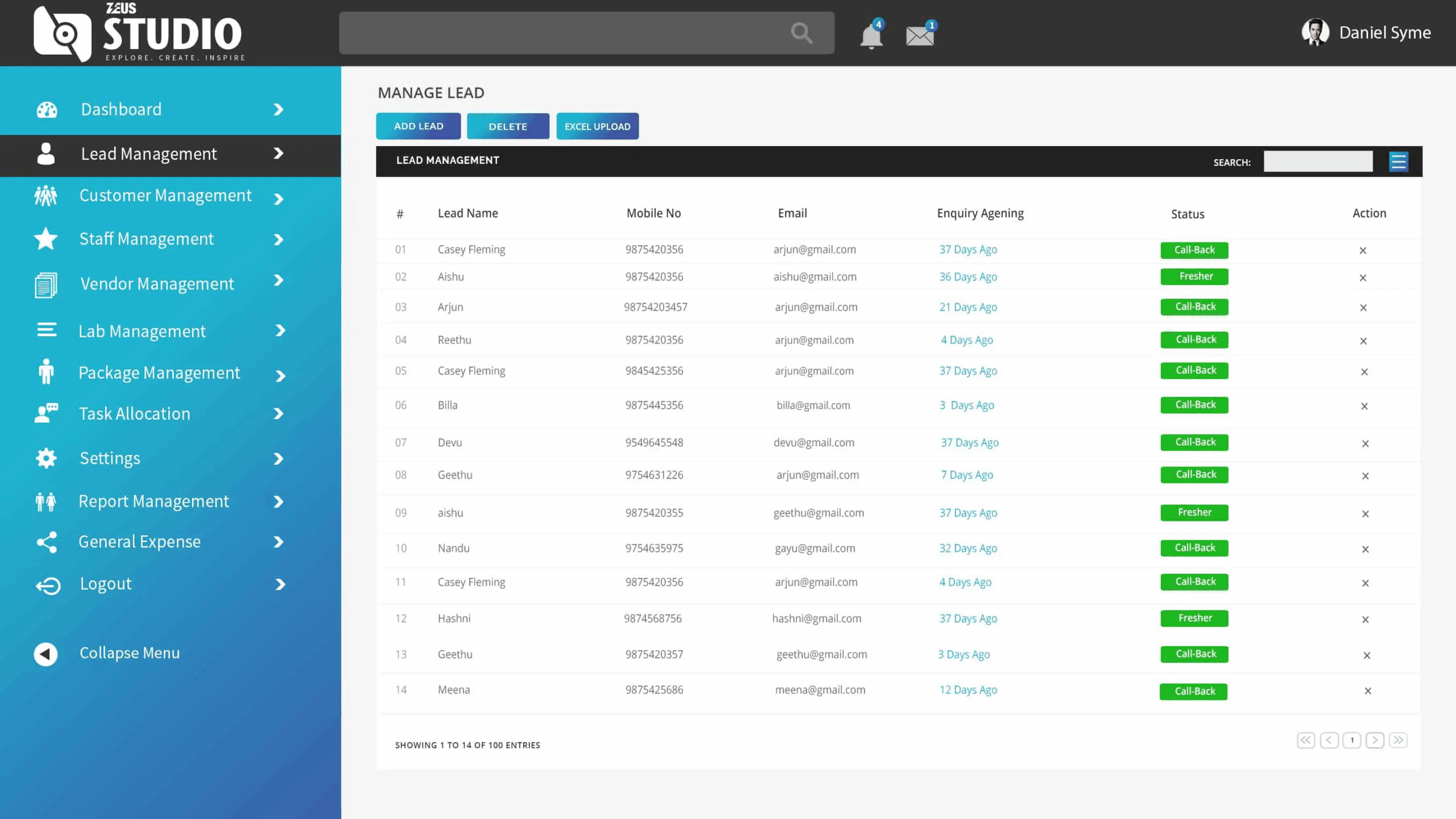This screenshot has width=1456, height=819.
Task: Click the Lead Management person icon
Action: (45, 154)
